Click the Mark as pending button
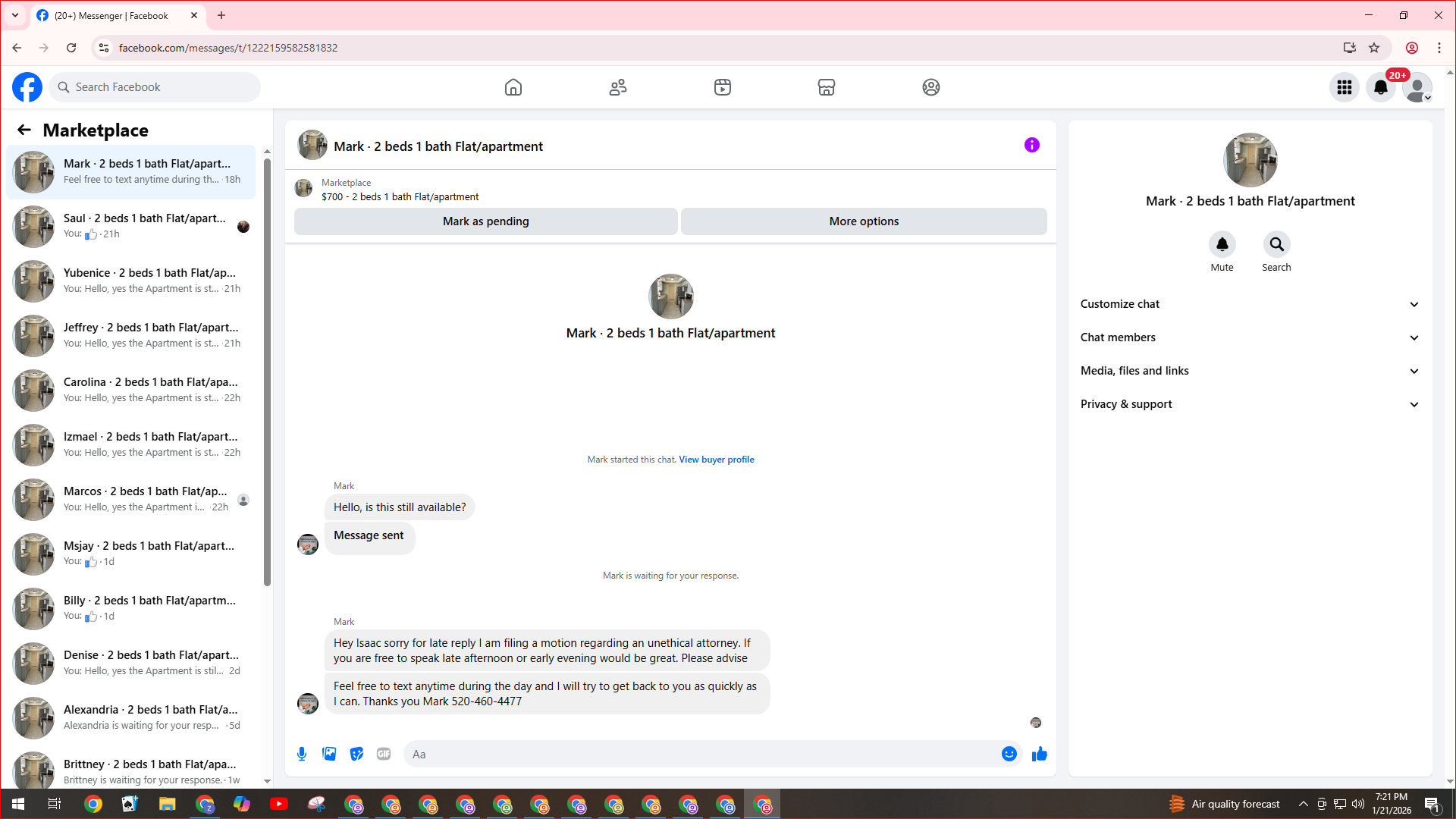The height and width of the screenshot is (819, 1456). [485, 221]
